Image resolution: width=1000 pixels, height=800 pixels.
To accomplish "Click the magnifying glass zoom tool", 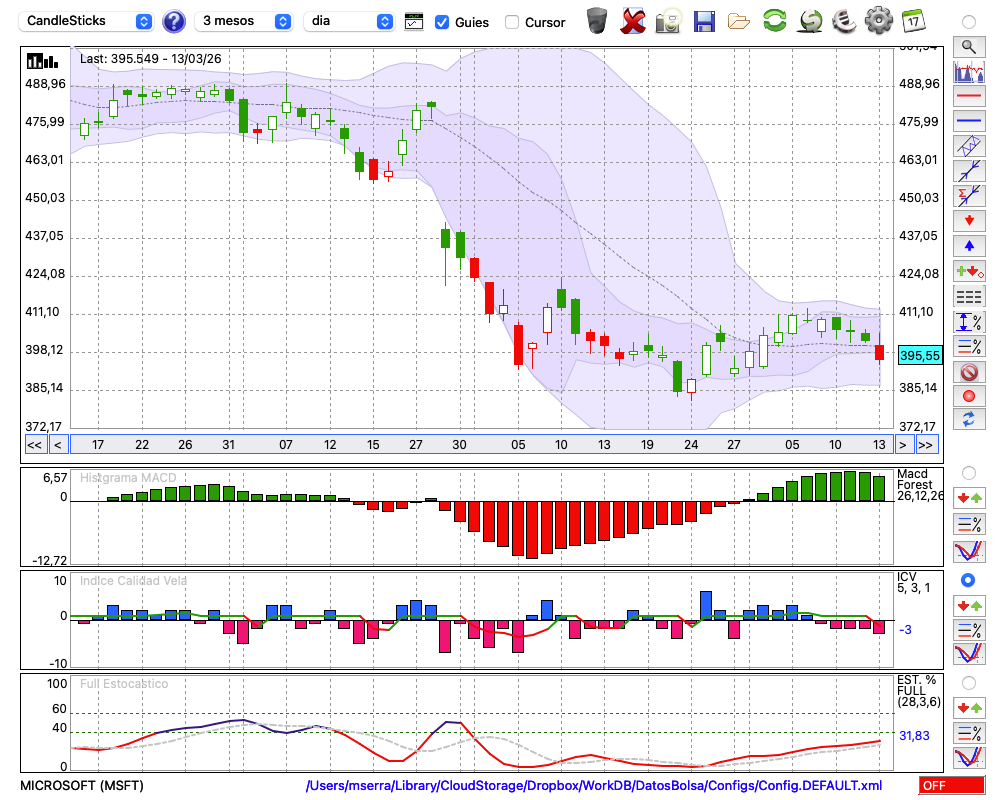I will click(x=968, y=46).
